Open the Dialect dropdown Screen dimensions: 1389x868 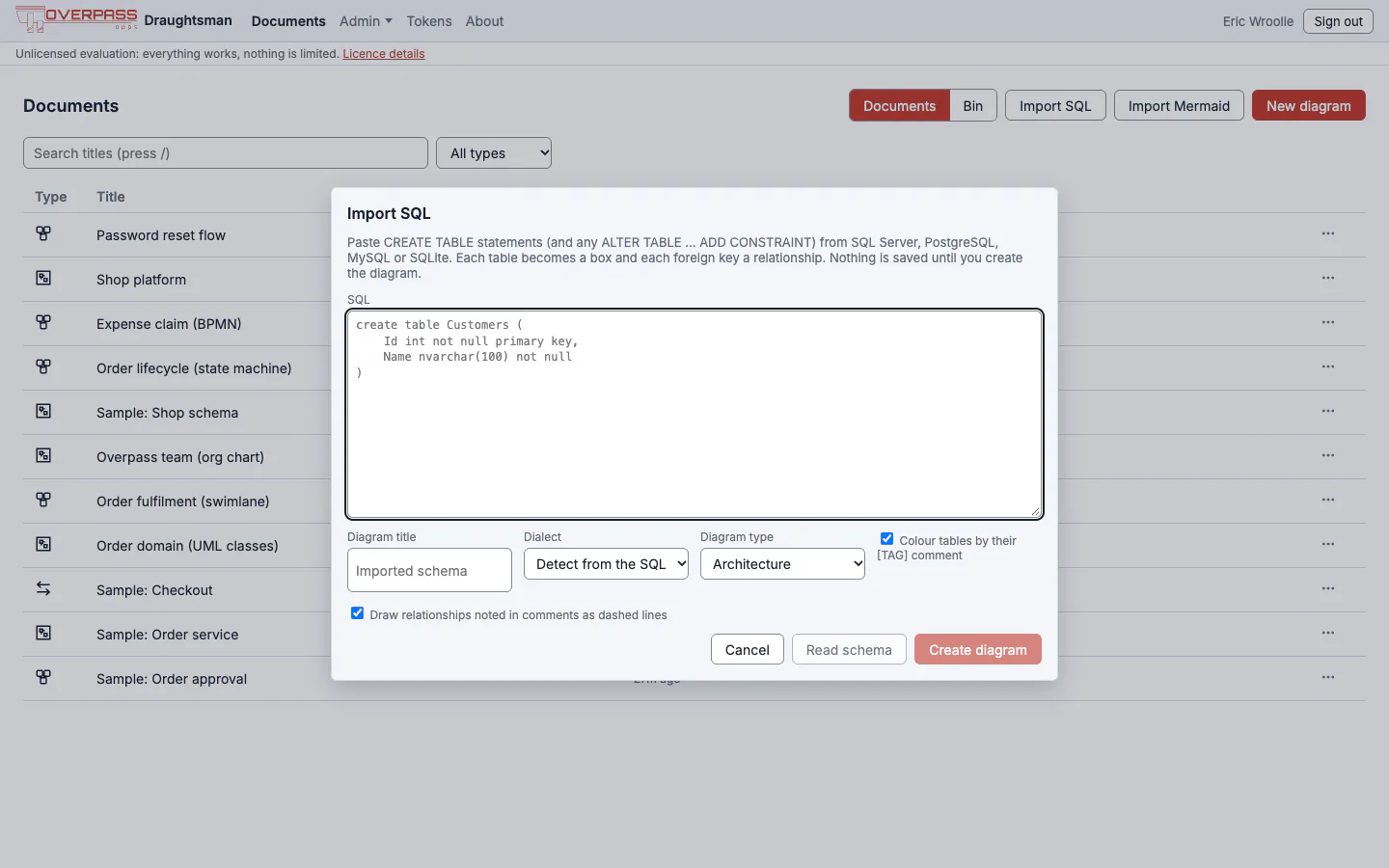pyautogui.click(x=606, y=564)
